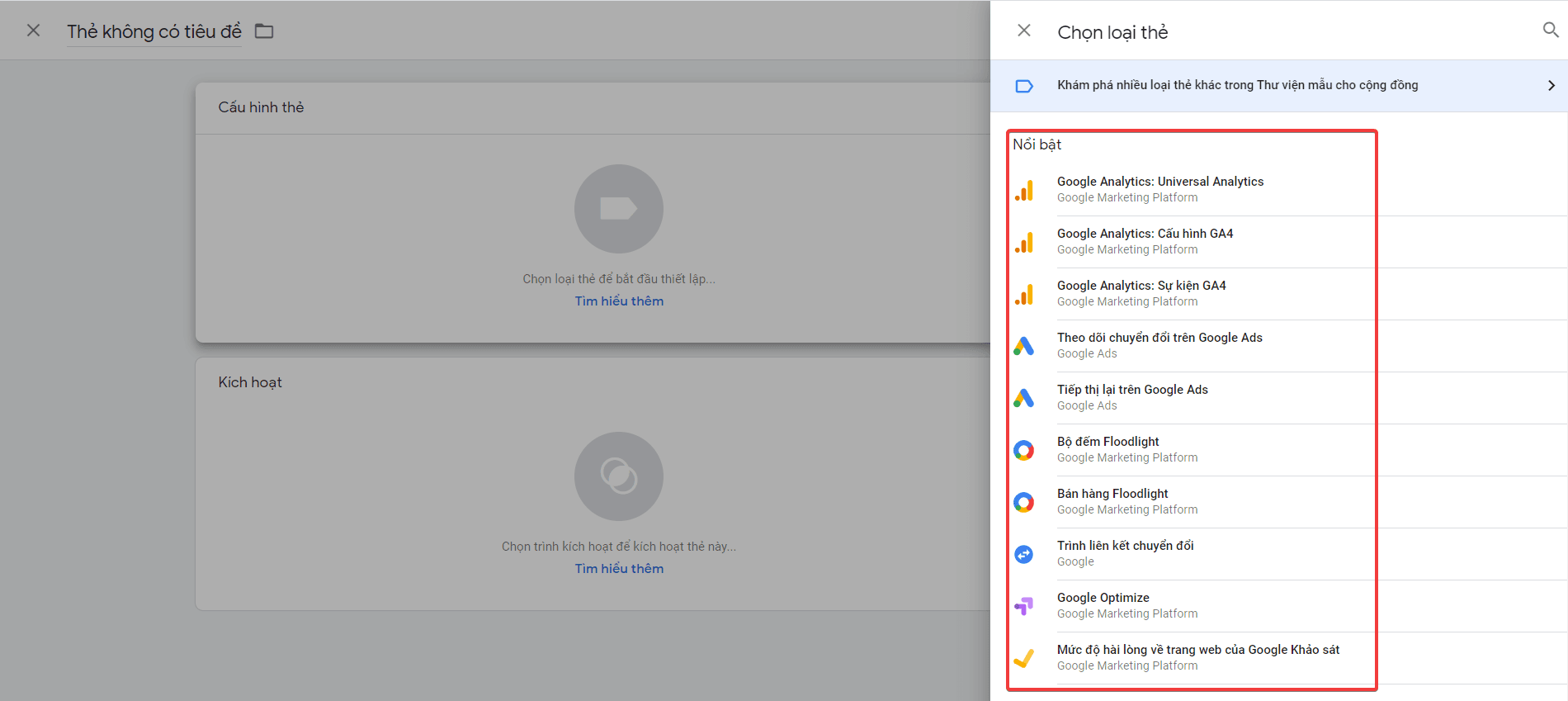Click the conversion linker arrows icon
1568x701 pixels.
click(x=1024, y=554)
